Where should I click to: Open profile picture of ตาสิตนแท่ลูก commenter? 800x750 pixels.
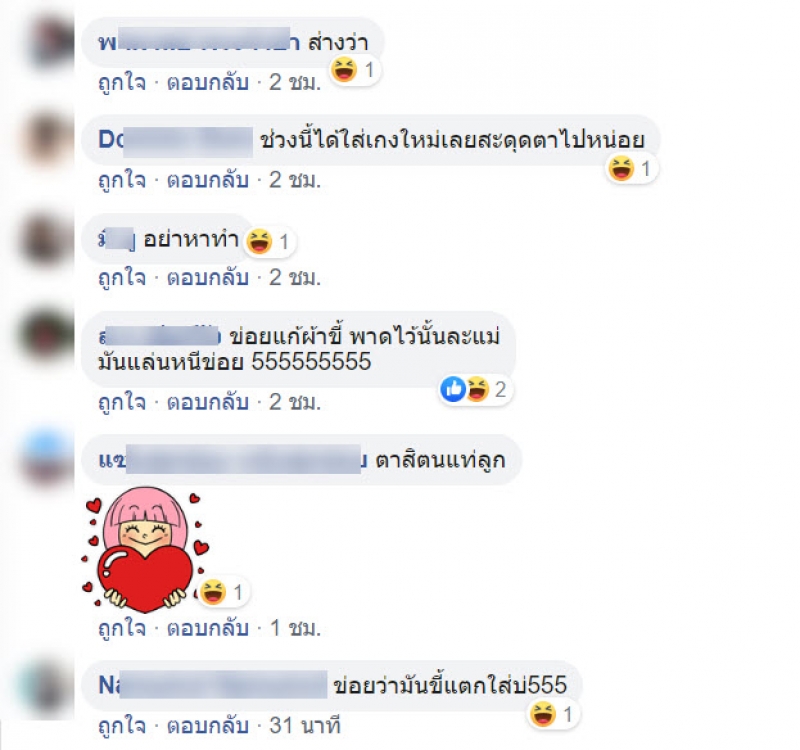coord(46,459)
